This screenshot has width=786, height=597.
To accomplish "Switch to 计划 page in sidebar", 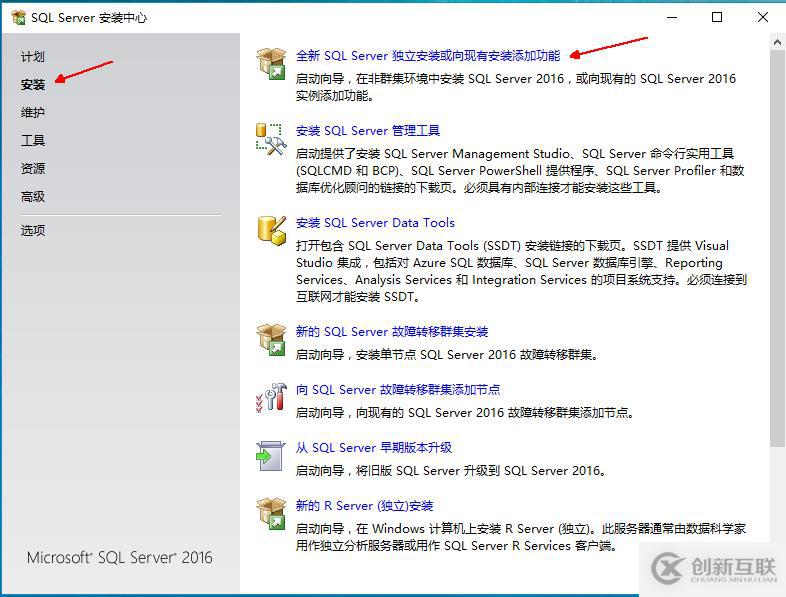I will [x=33, y=57].
